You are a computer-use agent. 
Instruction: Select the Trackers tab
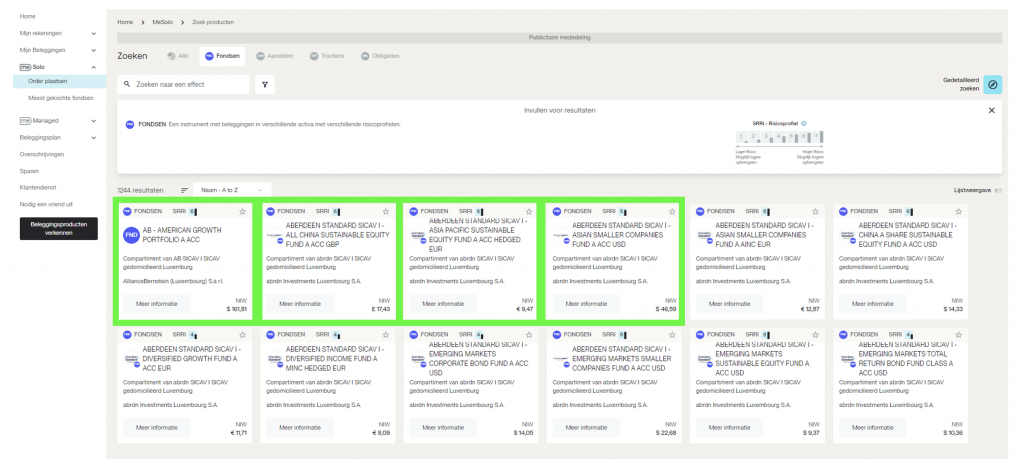[327, 56]
